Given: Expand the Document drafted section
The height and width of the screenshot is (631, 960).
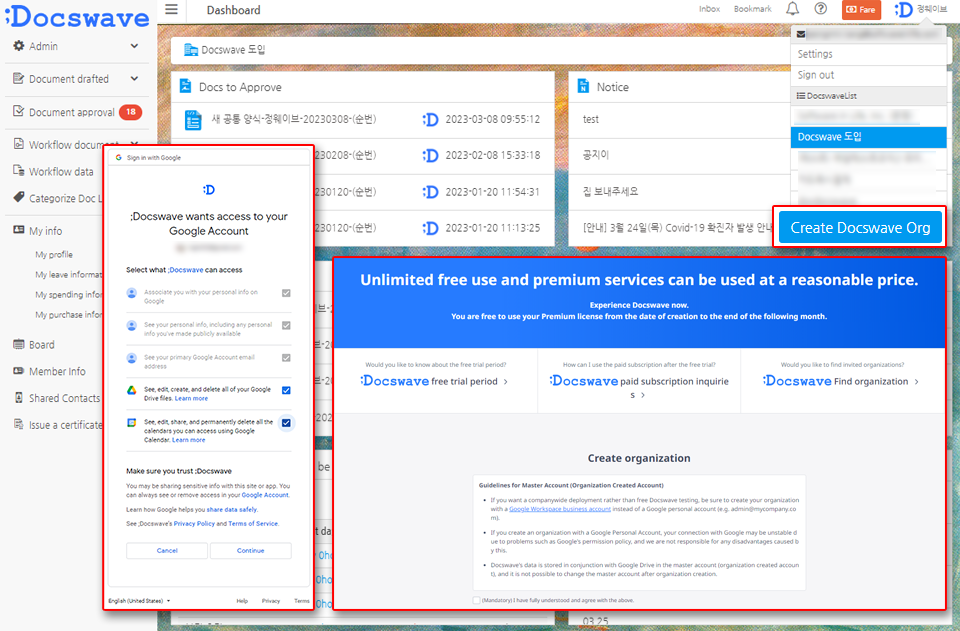Looking at the screenshot, I should (x=134, y=78).
